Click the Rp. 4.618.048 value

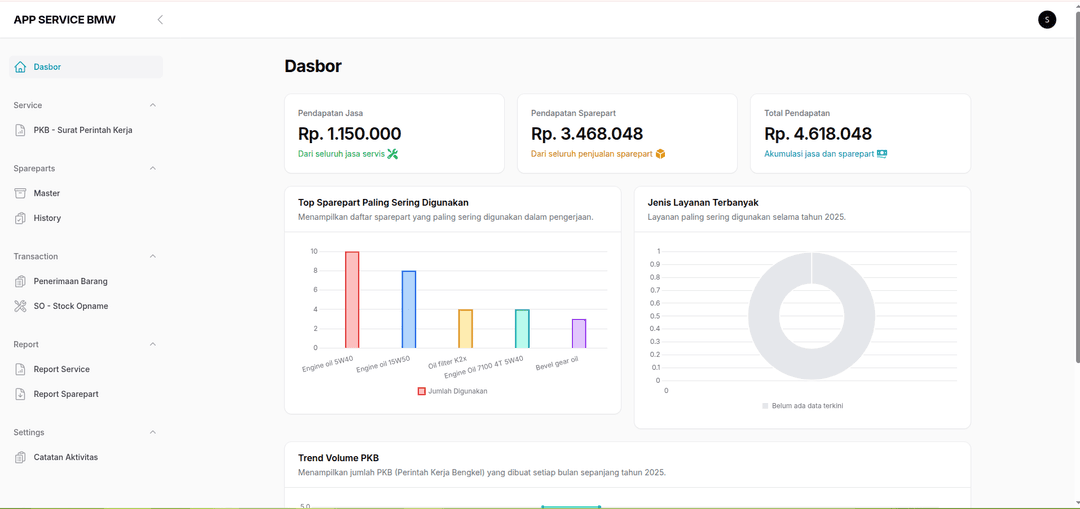pyautogui.click(x=818, y=134)
